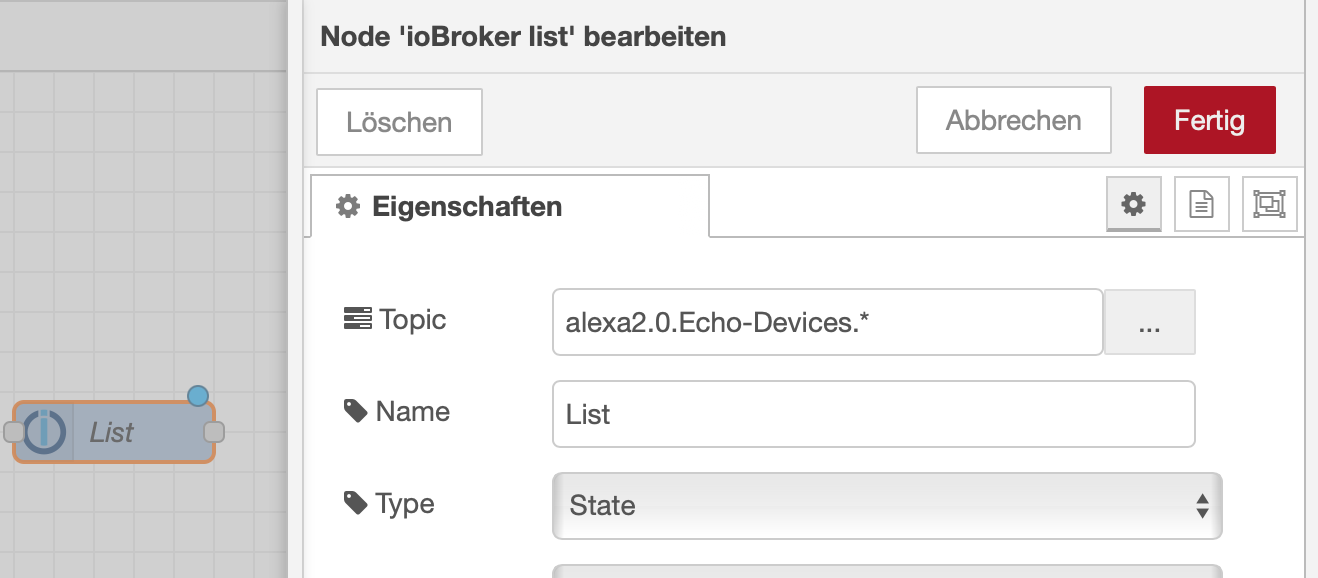
Task: Open the Type dropdown showing State
Action: (x=887, y=505)
